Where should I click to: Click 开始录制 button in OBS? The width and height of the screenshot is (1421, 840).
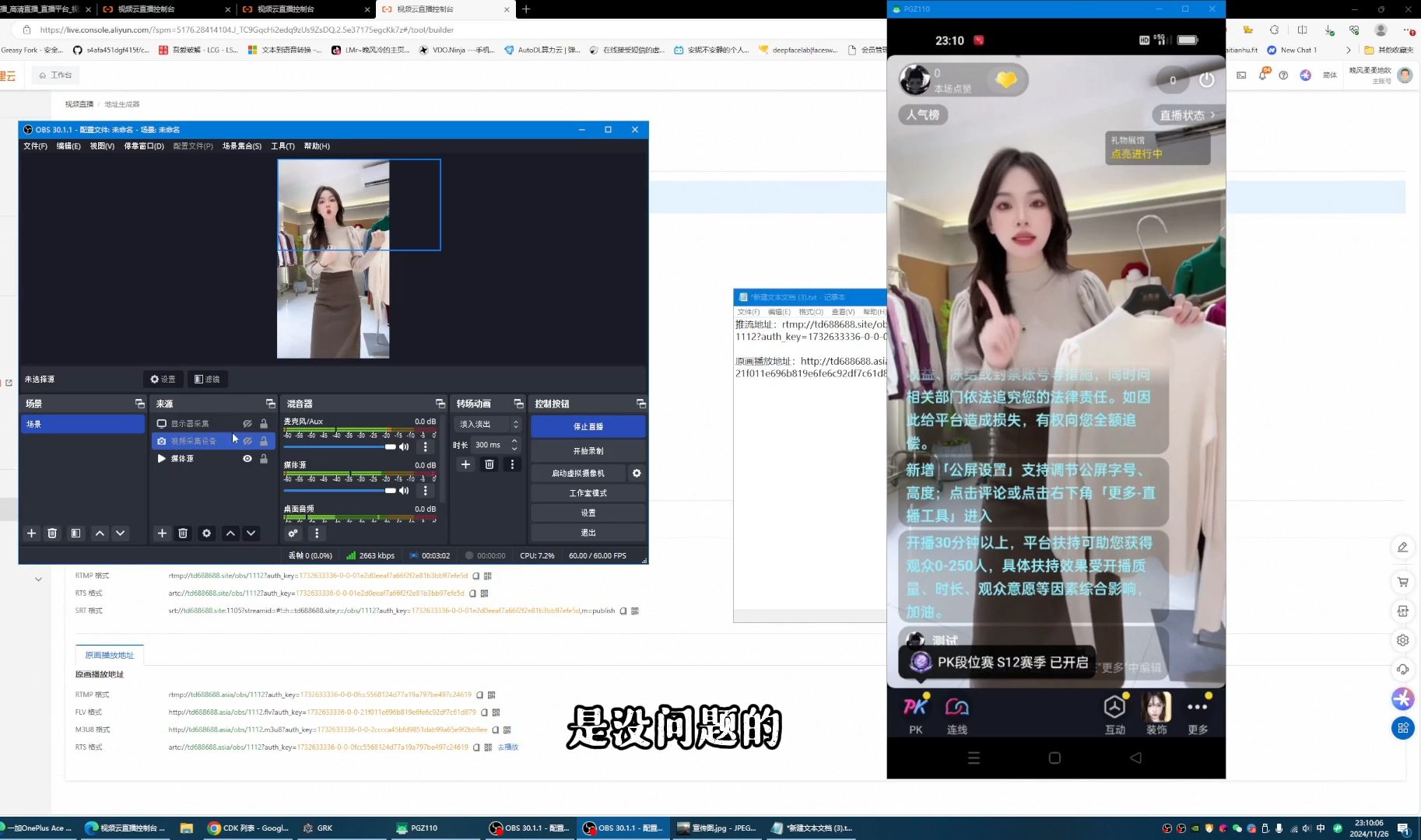click(x=588, y=451)
